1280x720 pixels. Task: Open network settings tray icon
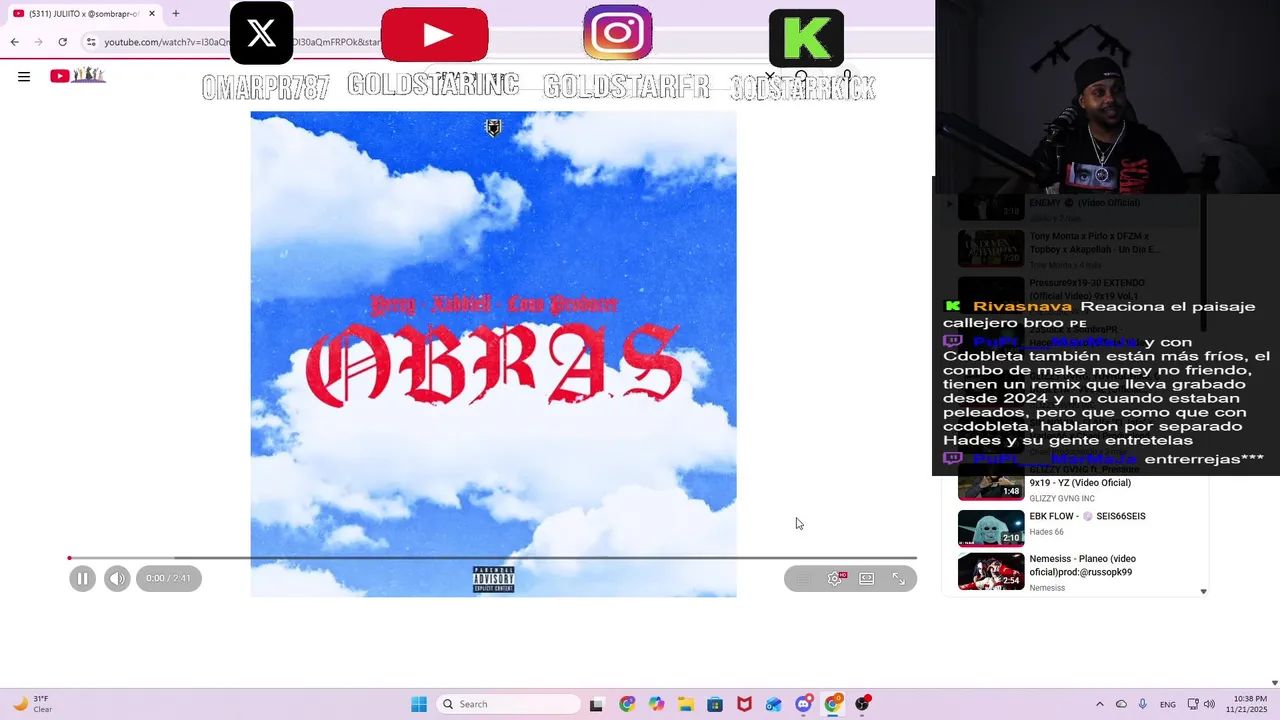pyautogui.click(x=1193, y=704)
